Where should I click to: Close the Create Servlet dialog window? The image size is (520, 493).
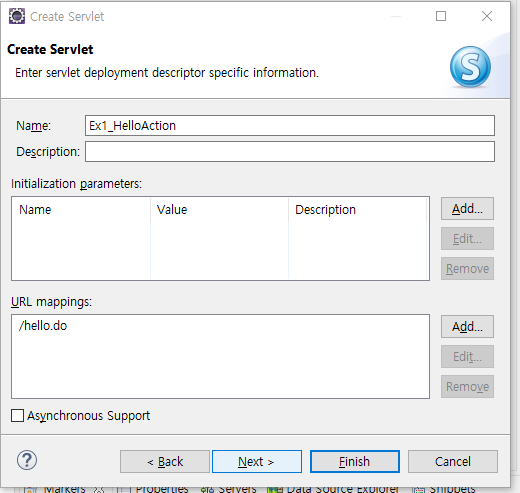click(x=487, y=16)
